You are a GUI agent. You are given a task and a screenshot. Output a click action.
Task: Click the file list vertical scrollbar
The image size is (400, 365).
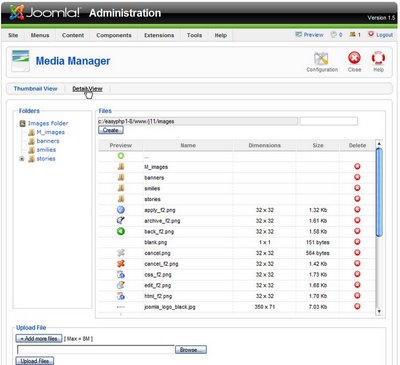379,193
